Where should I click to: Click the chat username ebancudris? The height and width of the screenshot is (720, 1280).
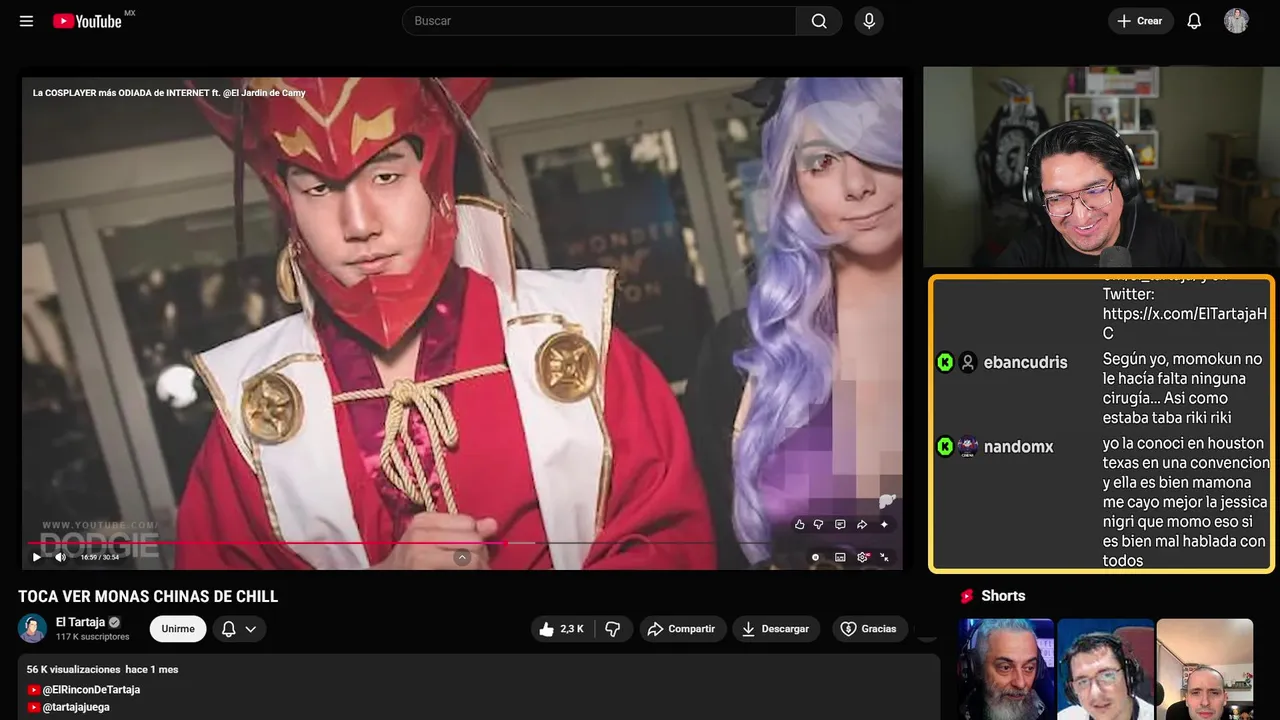coord(1025,363)
